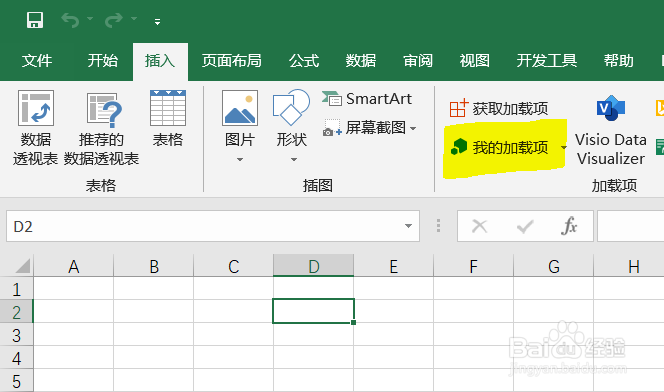Click inside the formula bar input
664x392 pixels.
[631, 226]
